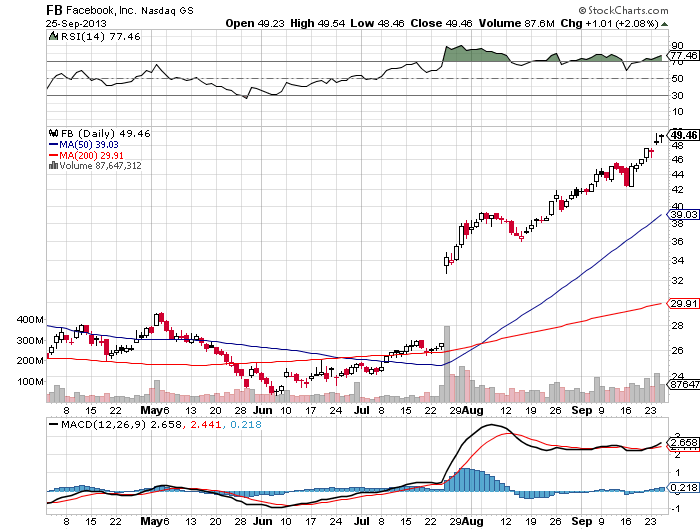Click the 50 level on RSI axis
This screenshot has width=700, height=530.
pyautogui.click(x=677, y=79)
